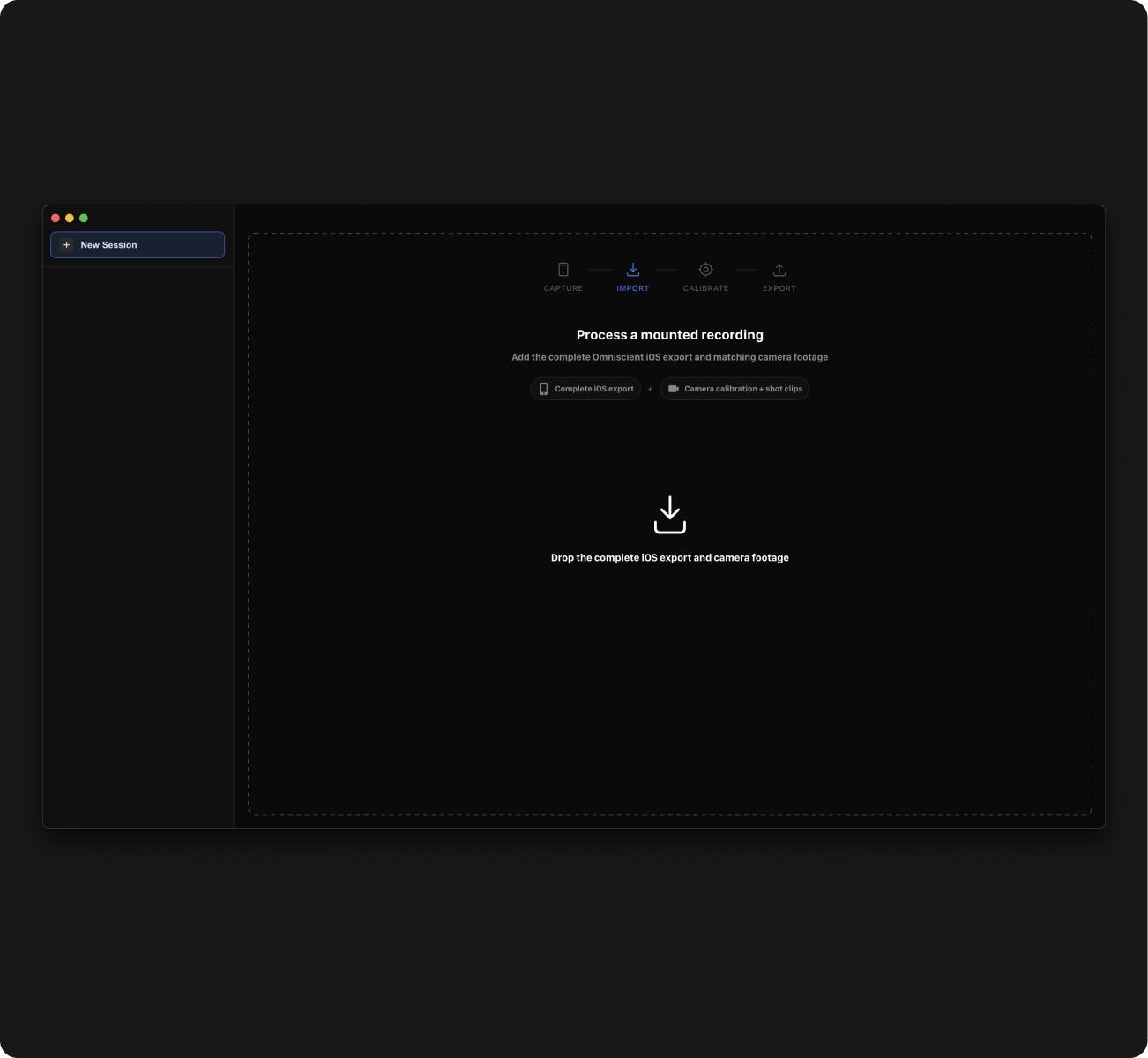The image size is (1148, 1058).
Task: Click the Camera calibration + shot clips chip
Action: pyautogui.click(x=734, y=389)
